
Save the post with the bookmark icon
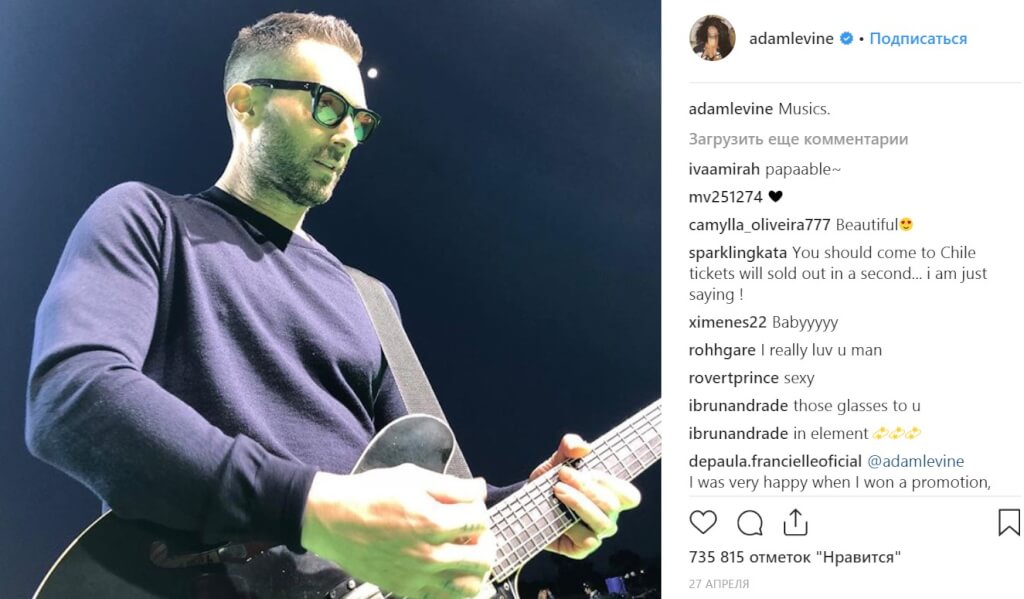[1009, 523]
